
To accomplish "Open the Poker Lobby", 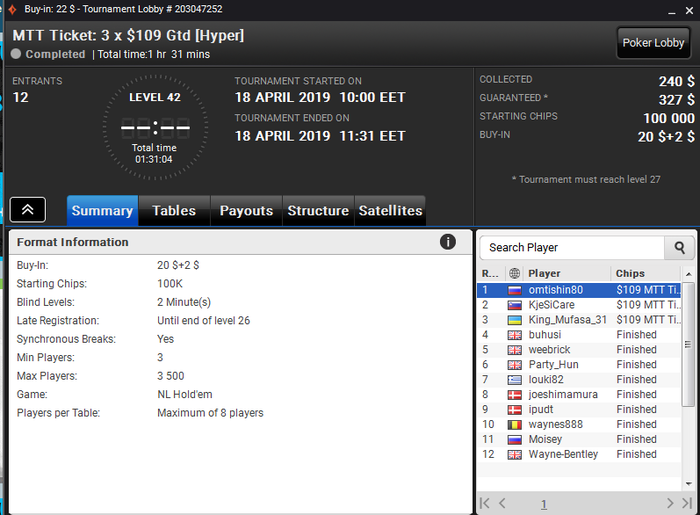I will point(653,43).
